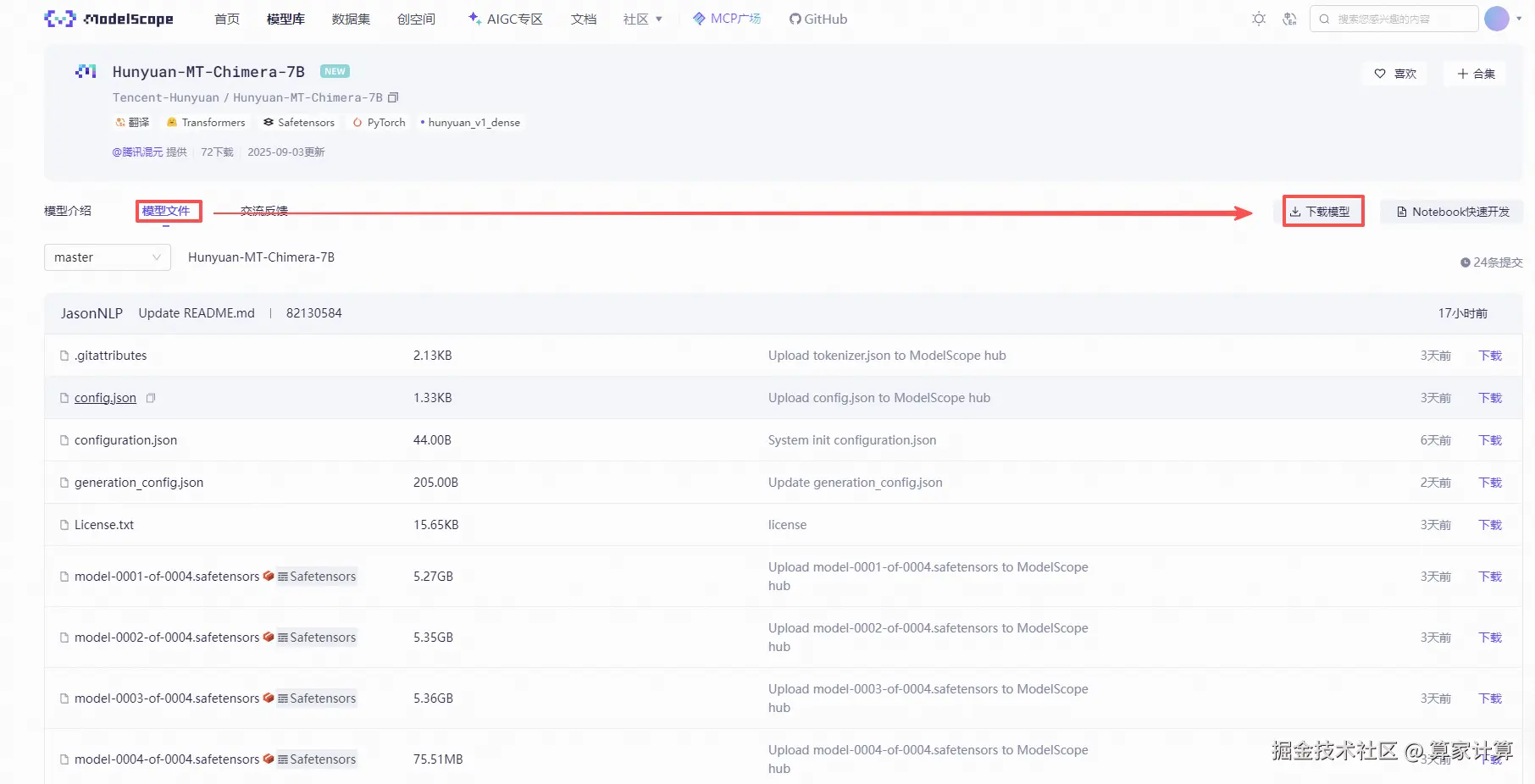1535x784 pixels.
Task: Click the Safetensors tag under the title
Action: pyautogui.click(x=299, y=123)
